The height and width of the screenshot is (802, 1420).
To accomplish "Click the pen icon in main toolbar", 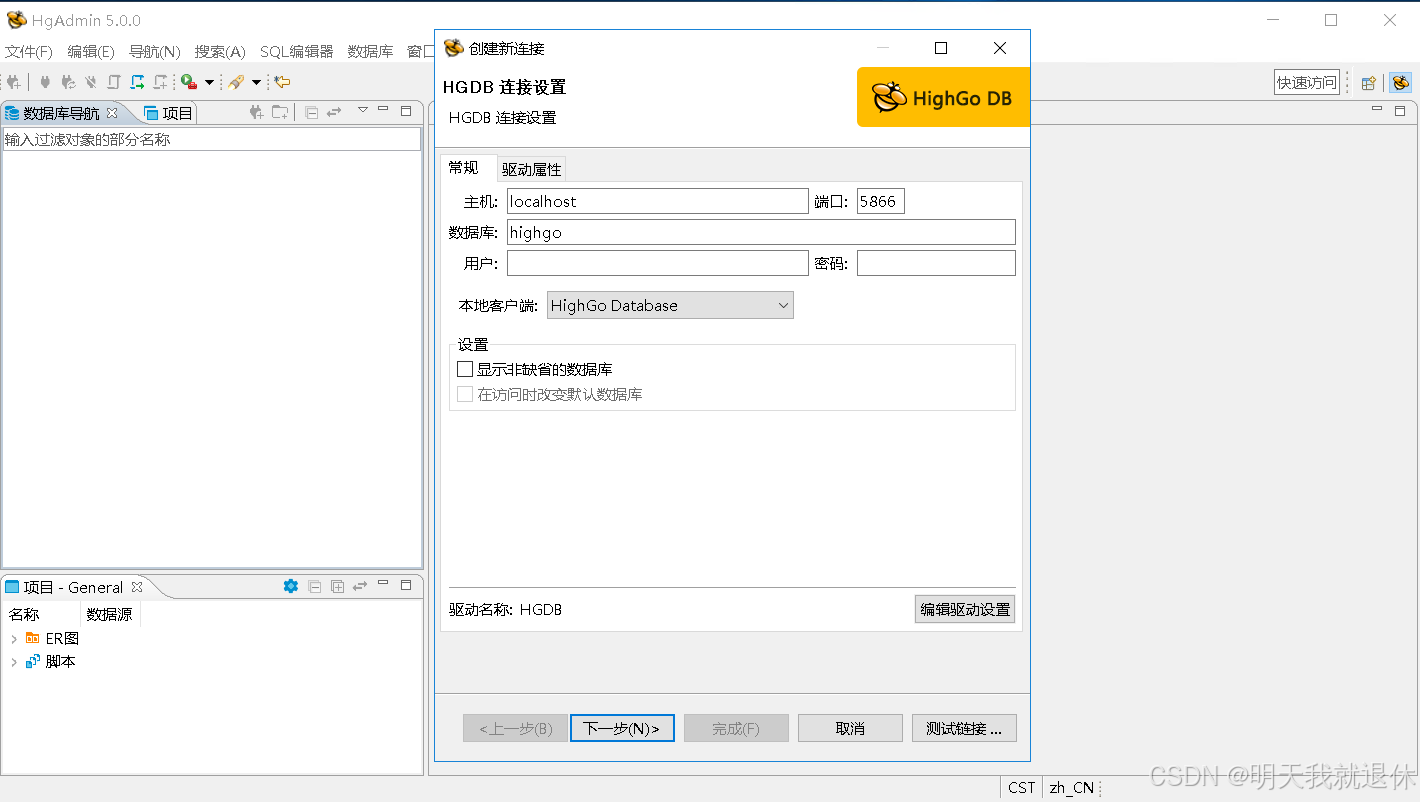I will point(236,82).
